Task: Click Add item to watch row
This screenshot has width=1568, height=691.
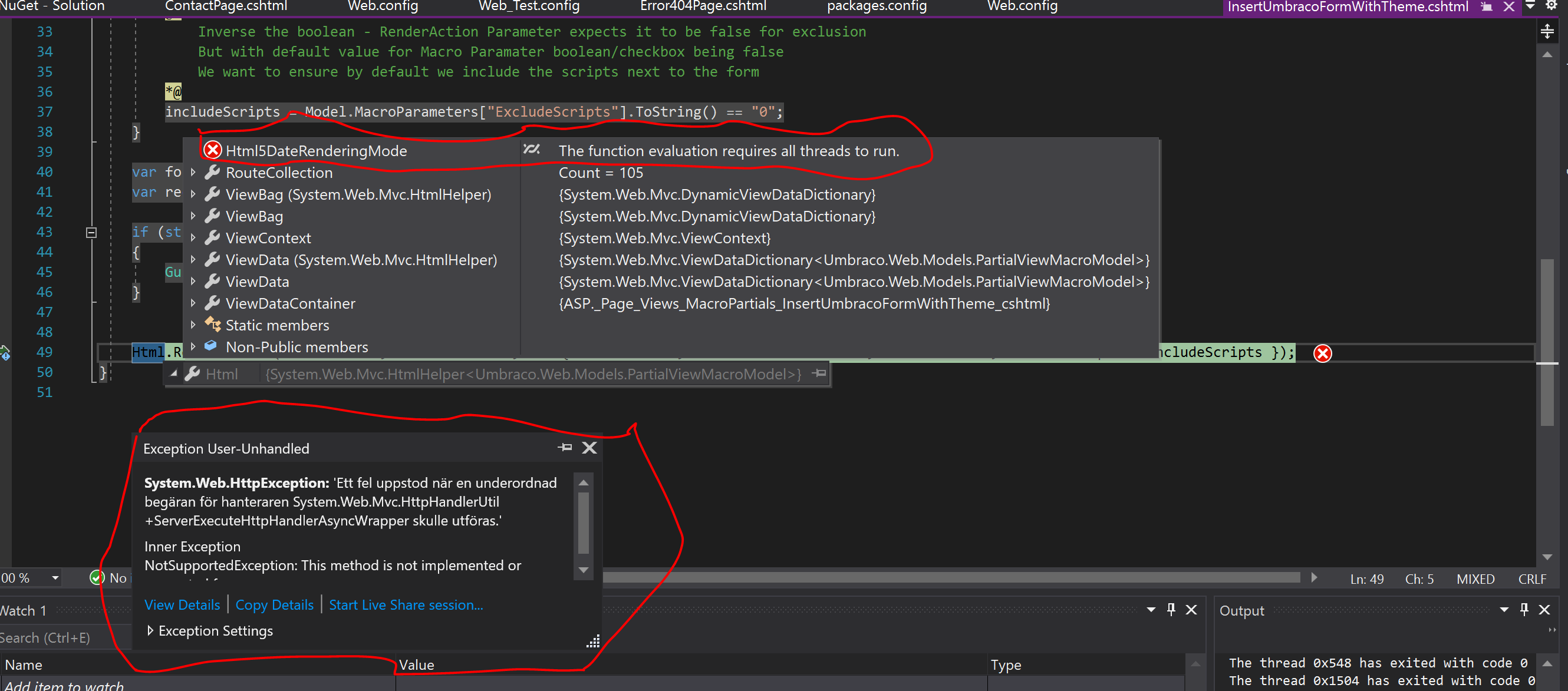Action: coord(198,685)
